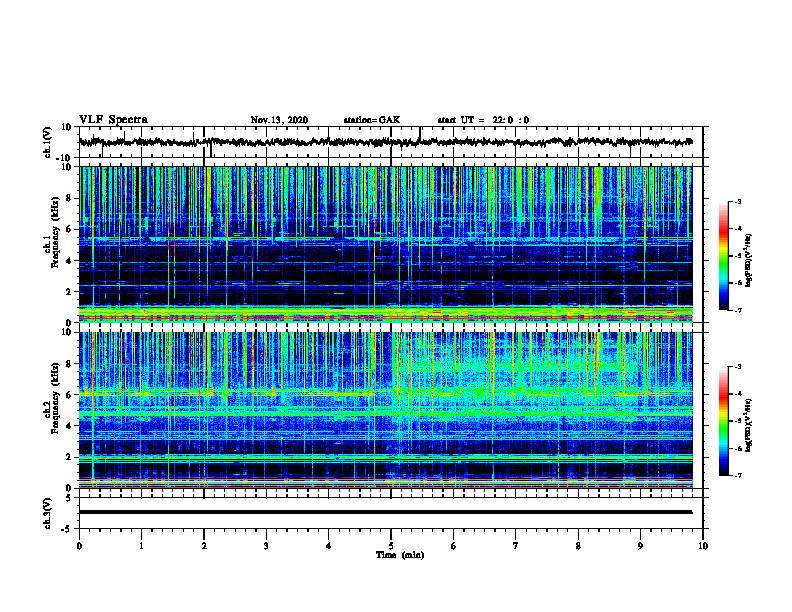Click the "VLF Spectra" title text

click(x=113, y=120)
